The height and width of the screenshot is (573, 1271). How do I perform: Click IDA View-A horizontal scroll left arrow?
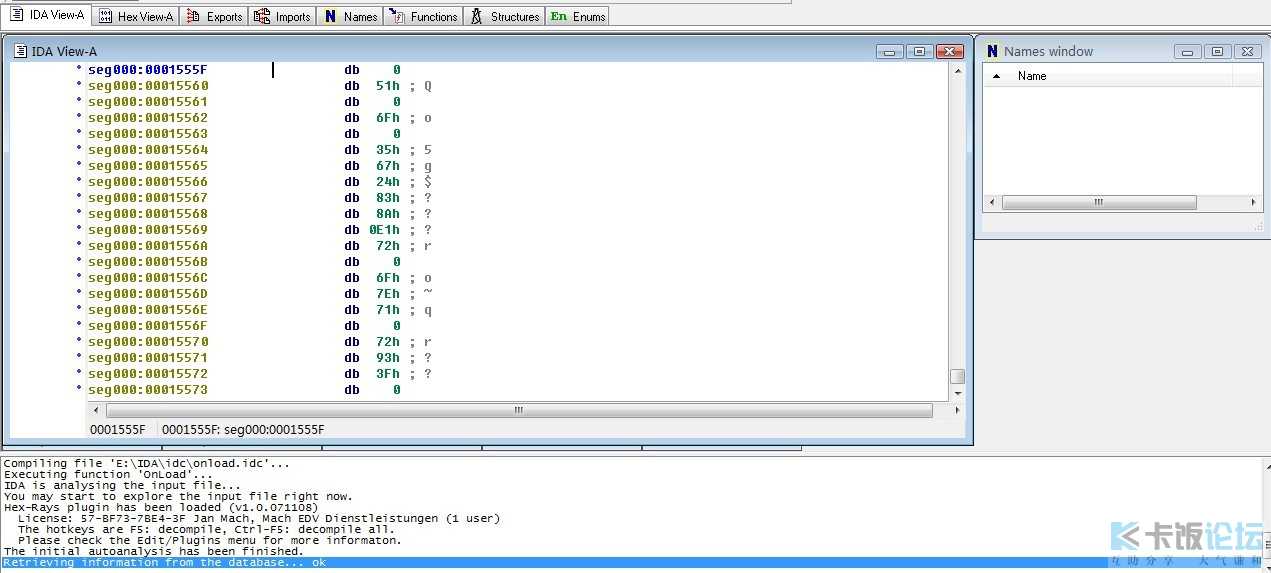pos(96,410)
